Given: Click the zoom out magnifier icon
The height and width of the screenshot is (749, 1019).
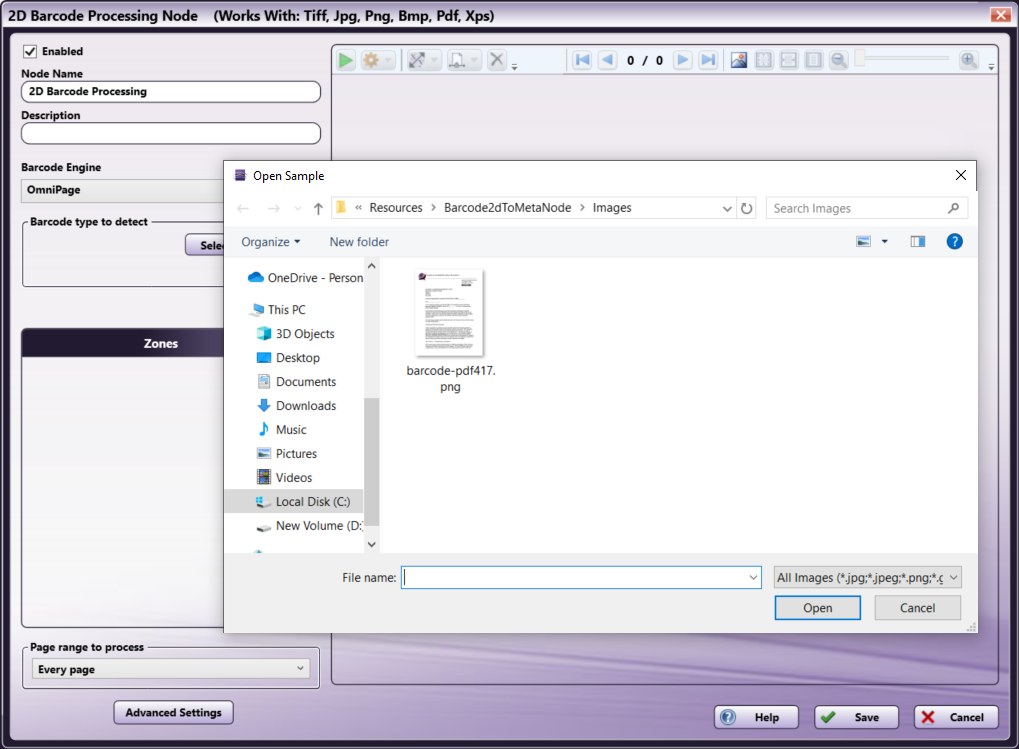Looking at the screenshot, I should (x=839, y=60).
